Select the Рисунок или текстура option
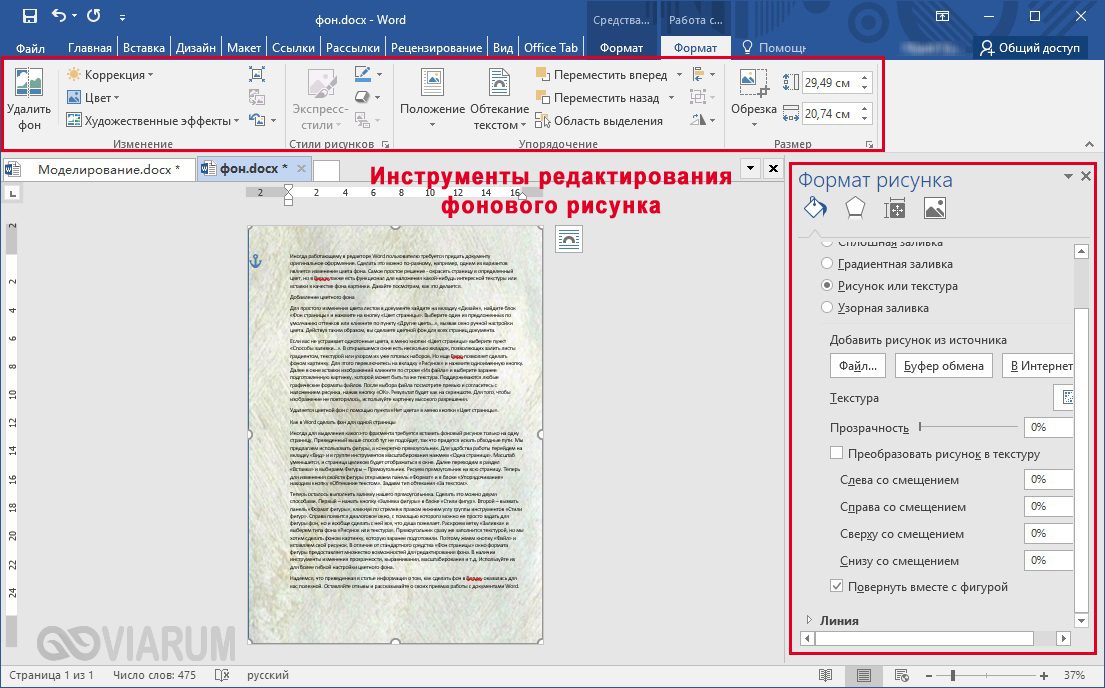 click(827, 286)
